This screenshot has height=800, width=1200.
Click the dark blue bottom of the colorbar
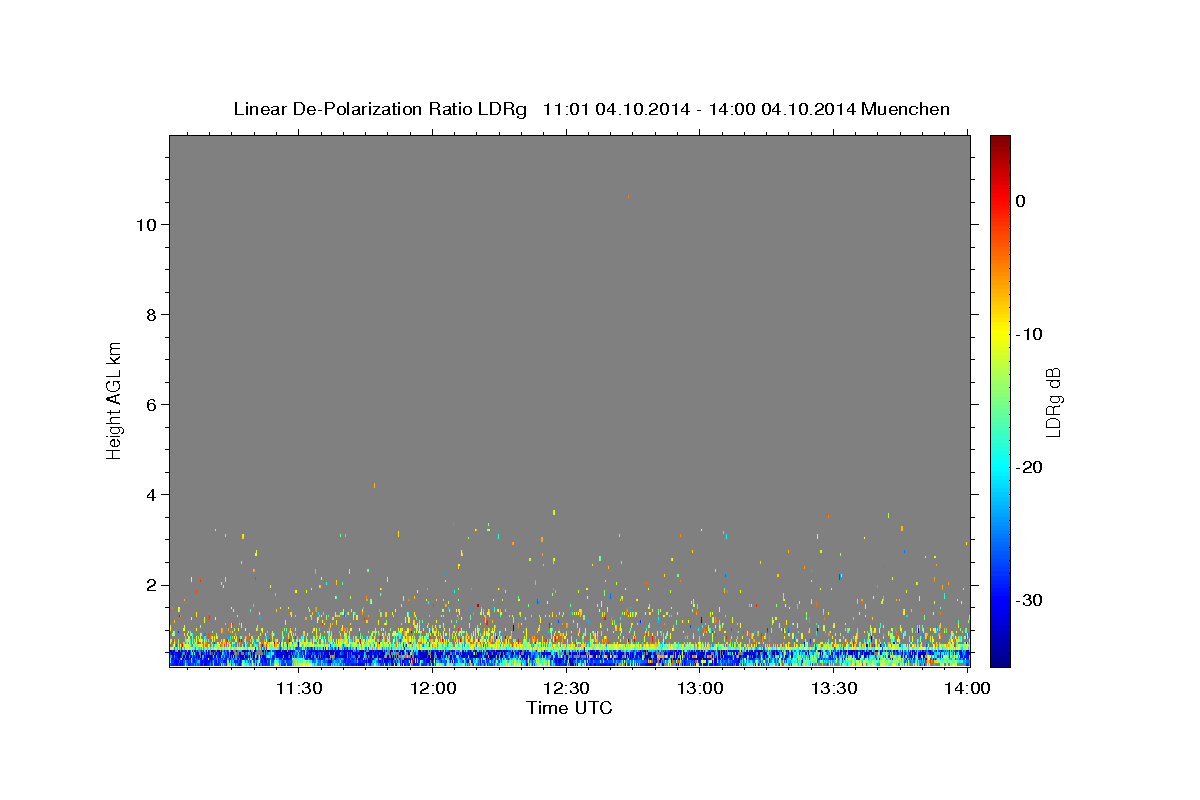tap(1000, 659)
